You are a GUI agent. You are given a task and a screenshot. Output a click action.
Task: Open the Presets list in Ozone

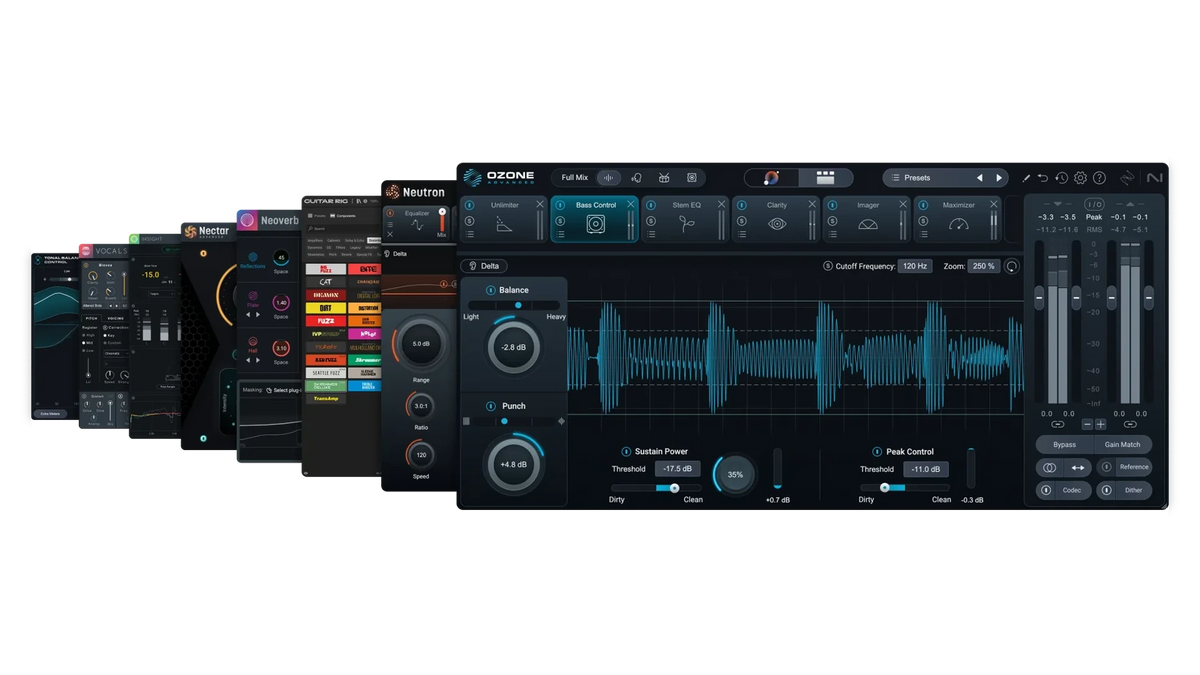point(917,178)
